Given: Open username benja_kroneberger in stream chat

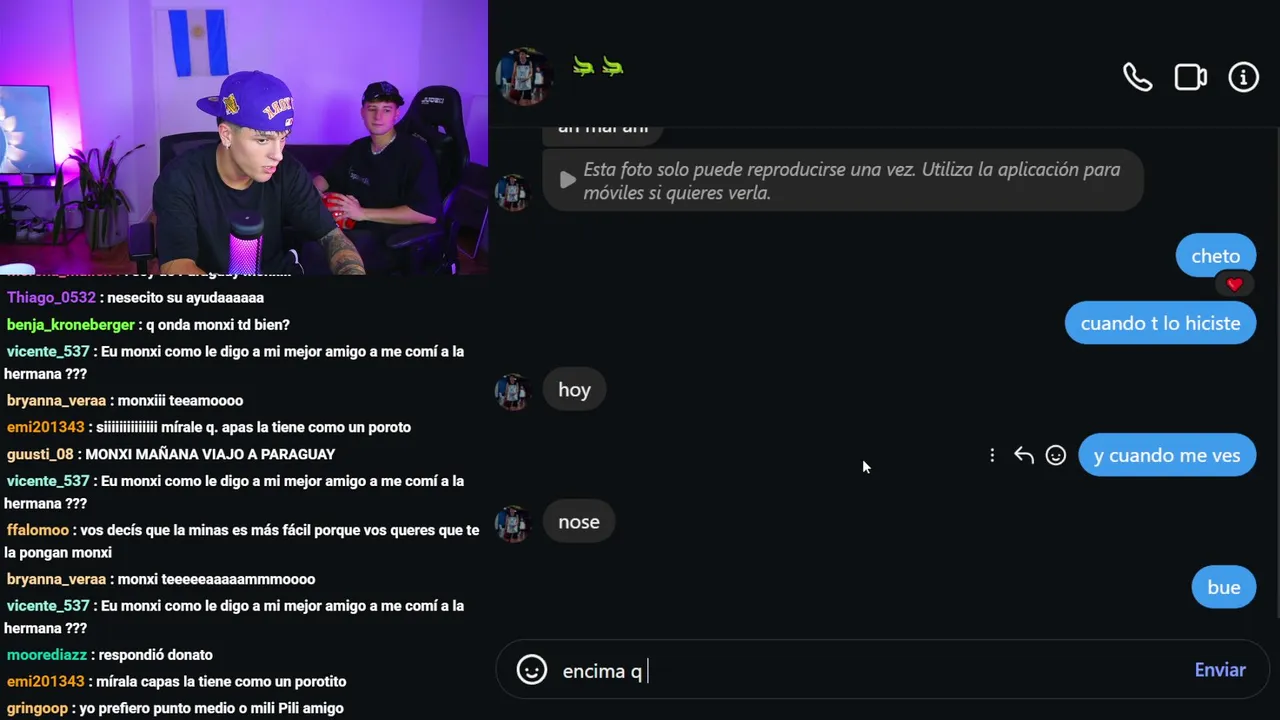Looking at the screenshot, I should click(x=70, y=324).
